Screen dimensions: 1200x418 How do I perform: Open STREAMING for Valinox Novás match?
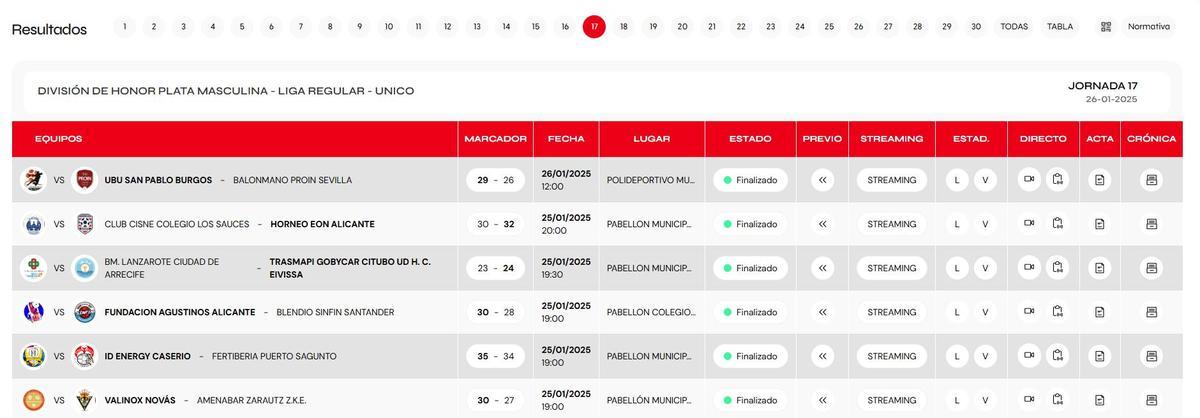892,400
